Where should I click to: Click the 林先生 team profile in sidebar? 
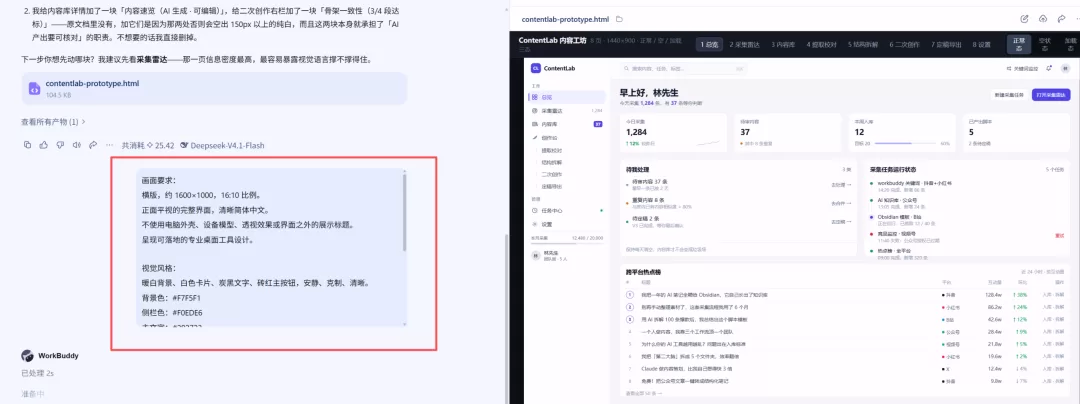point(565,257)
